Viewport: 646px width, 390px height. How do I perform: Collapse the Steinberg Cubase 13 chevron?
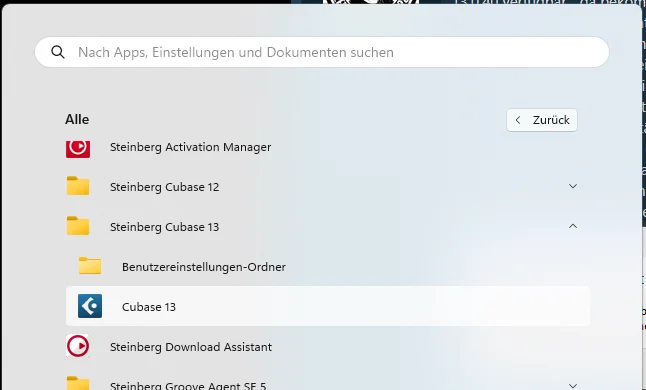[573, 226]
